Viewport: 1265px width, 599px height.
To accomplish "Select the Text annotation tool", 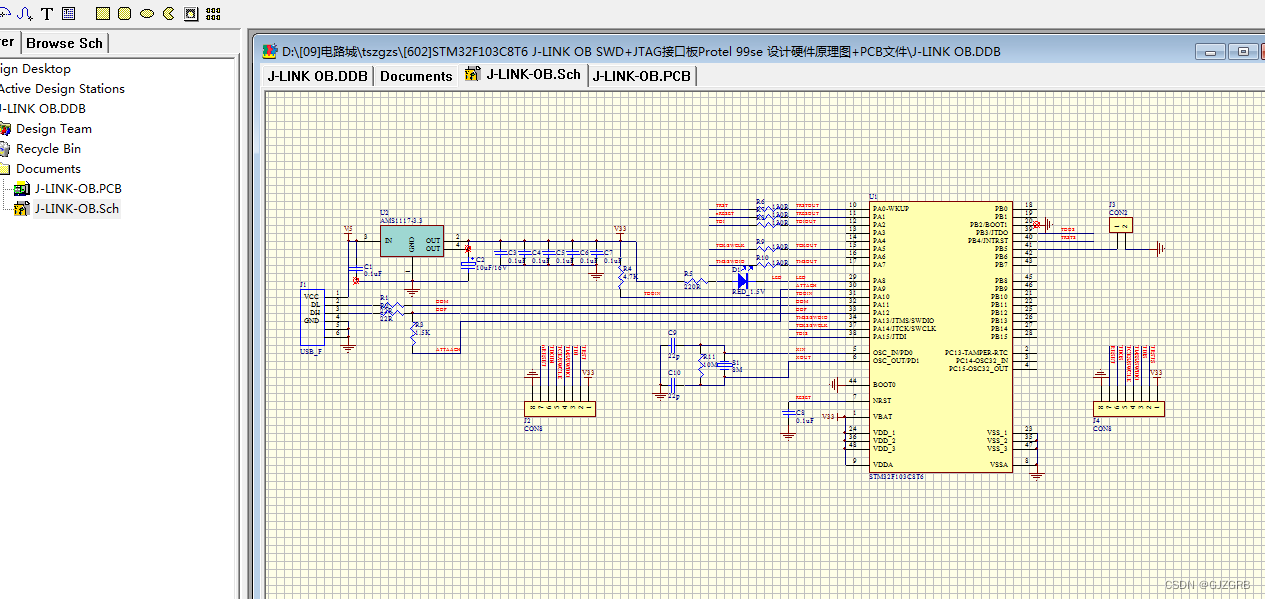I will click(x=46, y=13).
